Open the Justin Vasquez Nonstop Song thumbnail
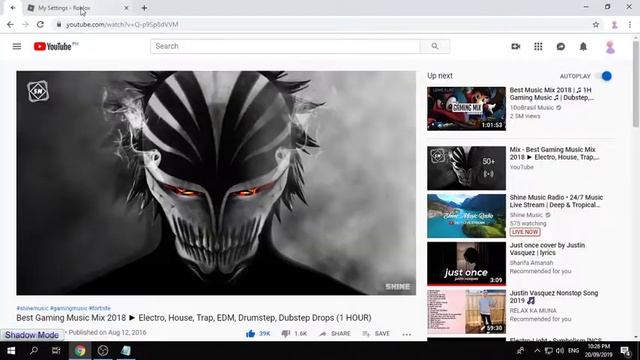The width and height of the screenshot is (640, 360). tap(466, 311)
